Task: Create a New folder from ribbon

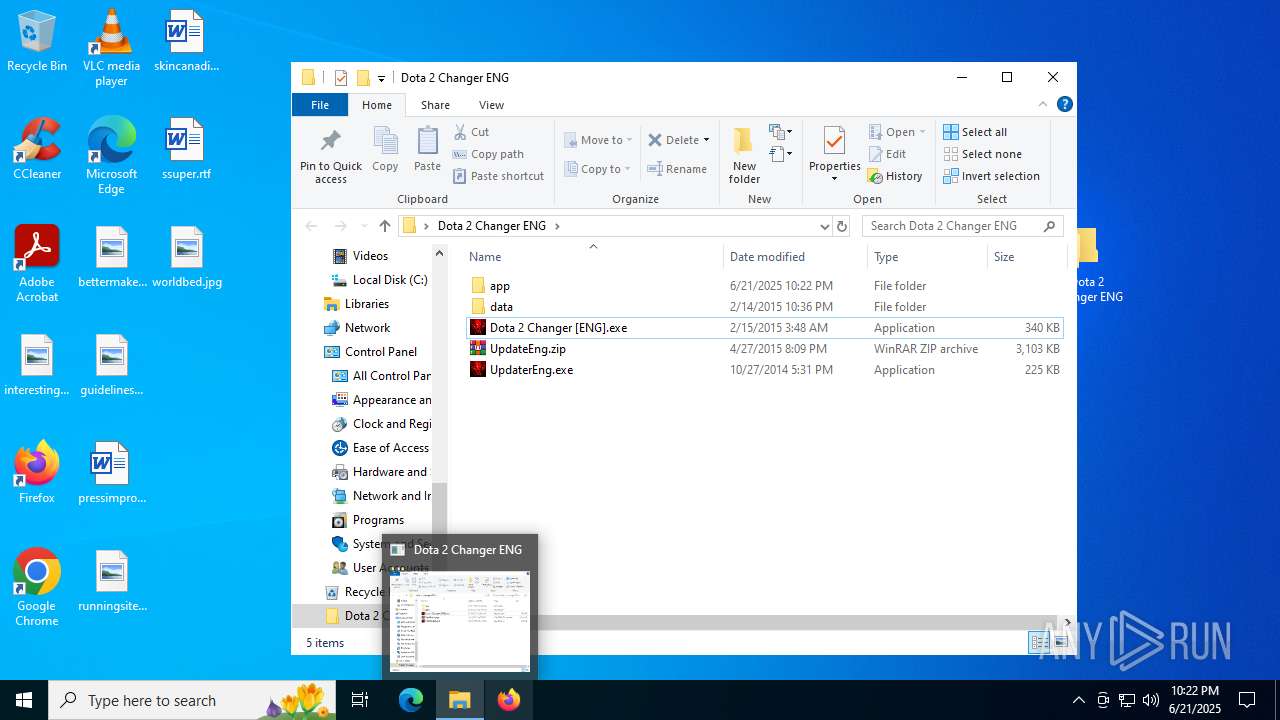Action: [744, 155]
